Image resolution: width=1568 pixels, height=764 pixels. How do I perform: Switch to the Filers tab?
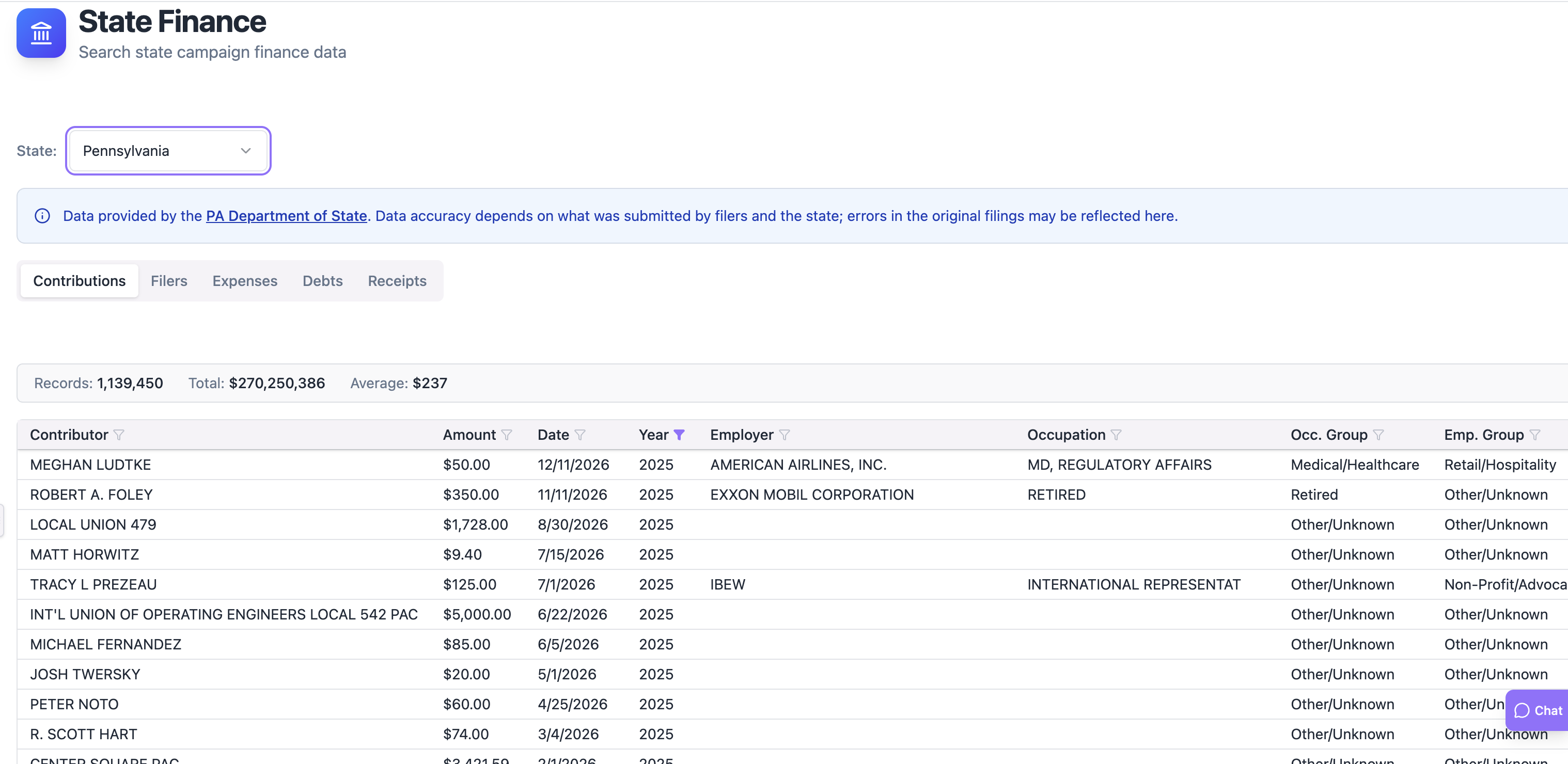[x=168, y=281]
